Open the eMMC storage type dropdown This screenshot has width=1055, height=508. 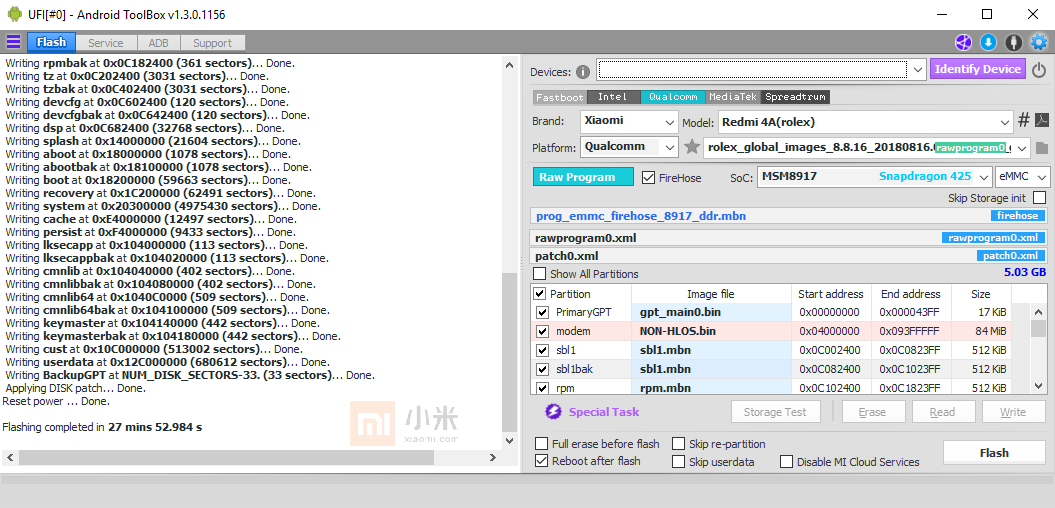(1042, 177)
